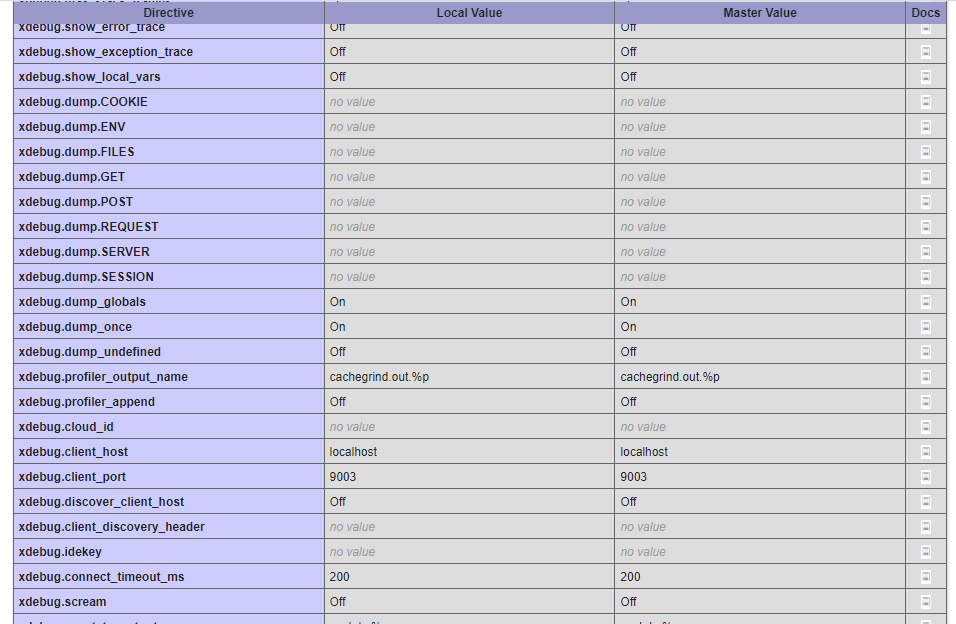Click the docs icon for xdebug.connect_timeout_ms
Viewport: 956px width, 624px height.
tap(925, 576)
